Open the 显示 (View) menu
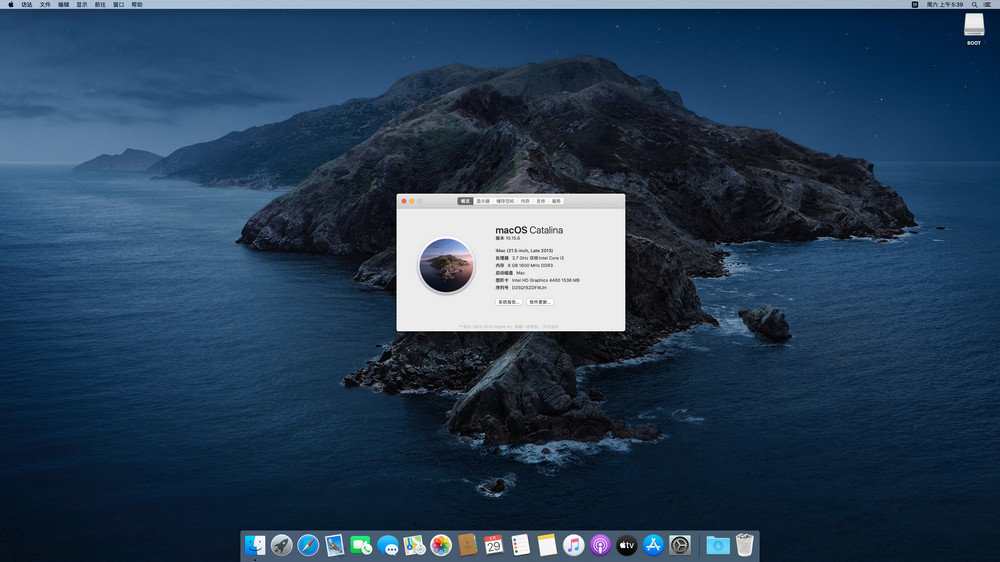 click(x=82, y=4)
